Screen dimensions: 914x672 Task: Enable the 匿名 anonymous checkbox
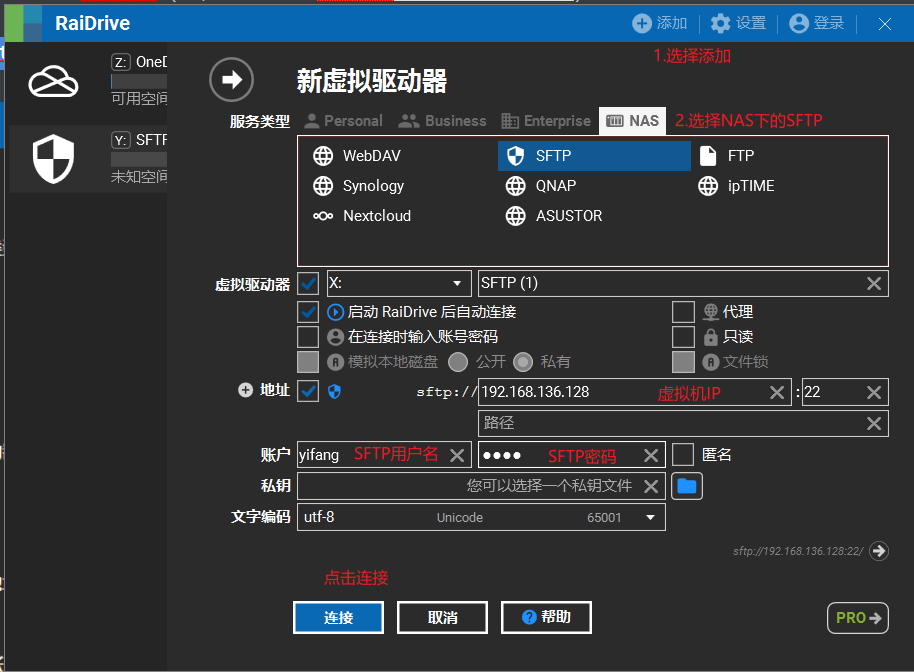(683, 455)
